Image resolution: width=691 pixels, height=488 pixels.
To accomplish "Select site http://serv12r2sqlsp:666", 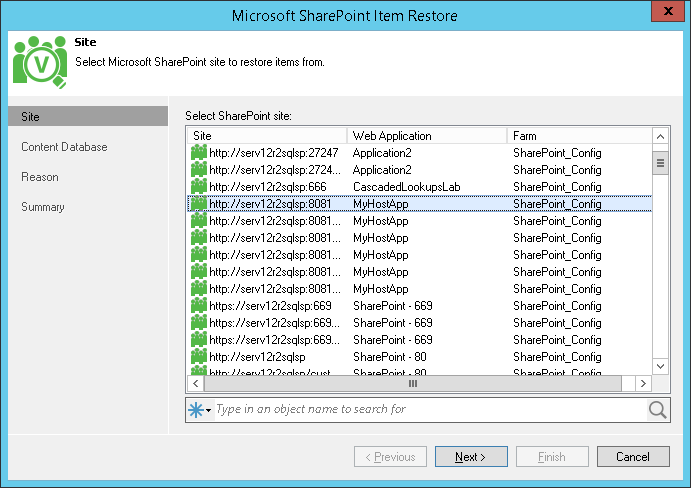I will tap(268, 186).
